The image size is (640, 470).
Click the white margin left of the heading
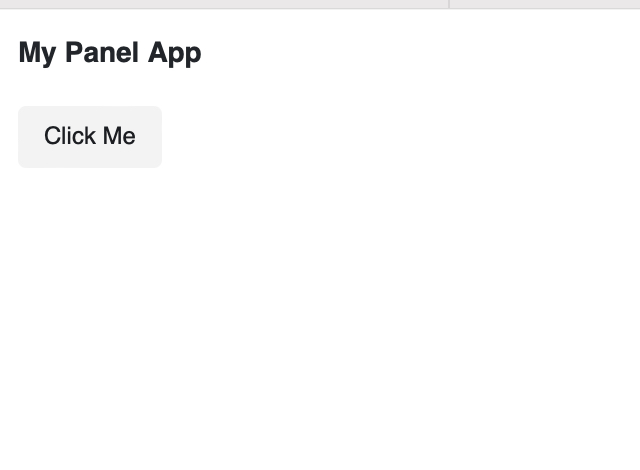(x=8, y=53)
